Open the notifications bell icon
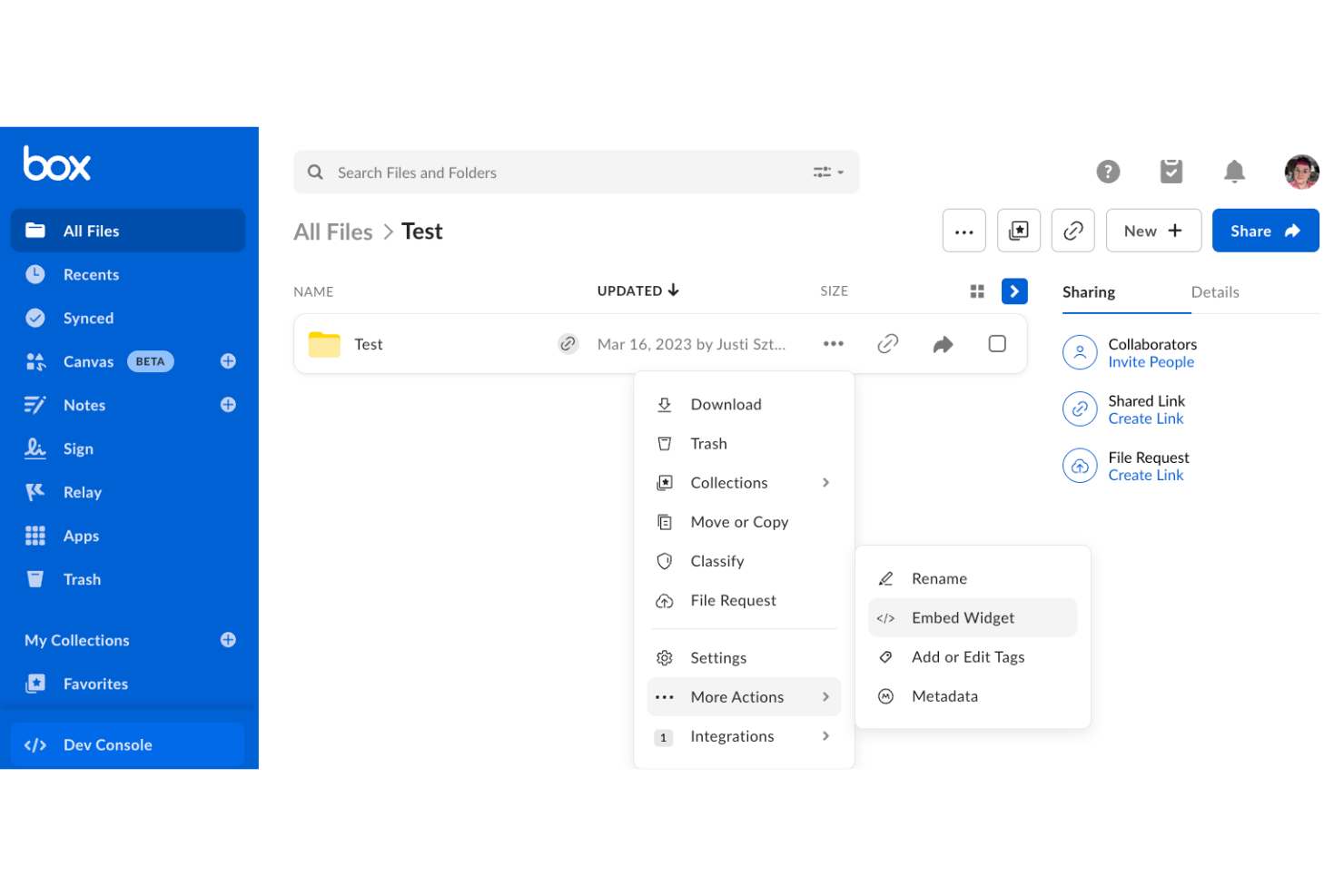 1234,172
